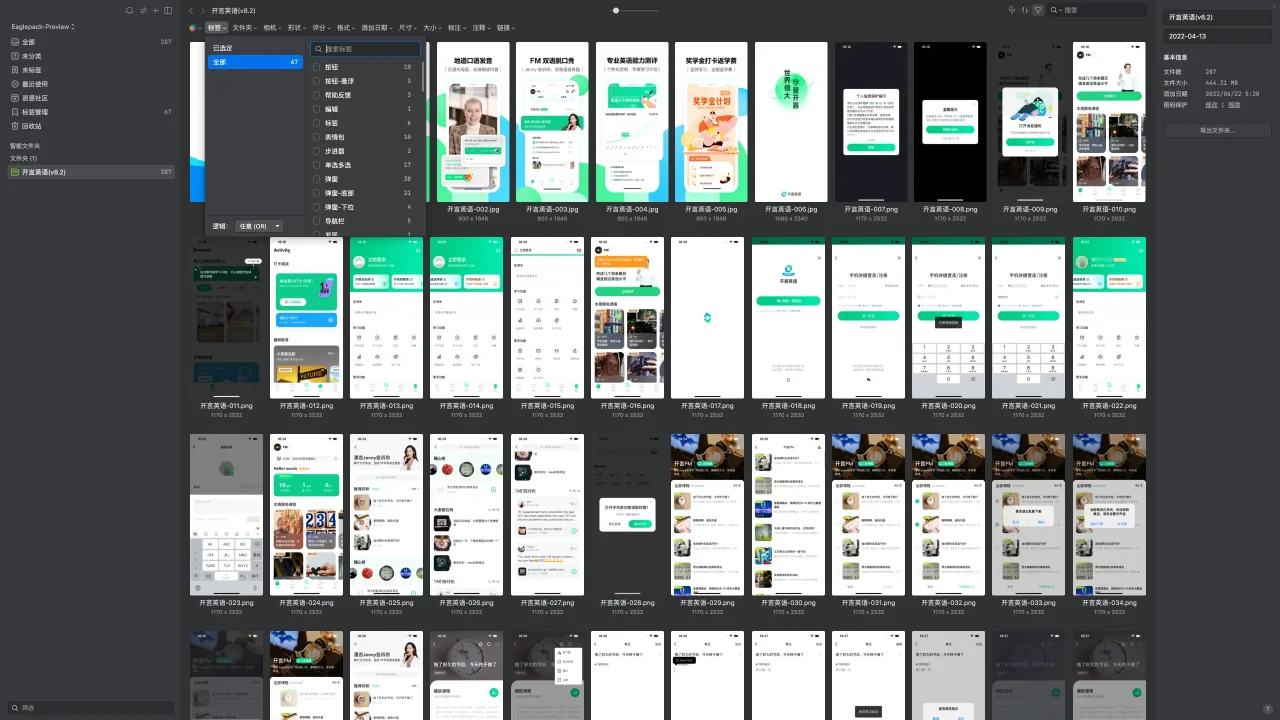
Task: Select thumbnail 开言英语-028.png
Action: point(627,515)
